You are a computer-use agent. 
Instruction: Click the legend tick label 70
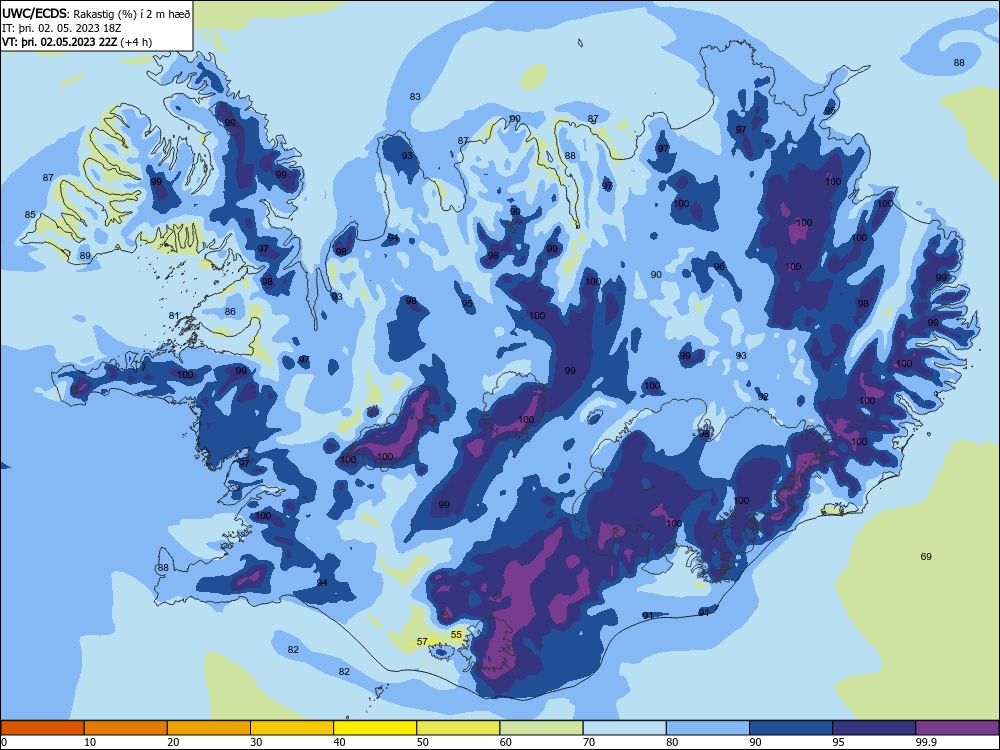pos(589,742)
